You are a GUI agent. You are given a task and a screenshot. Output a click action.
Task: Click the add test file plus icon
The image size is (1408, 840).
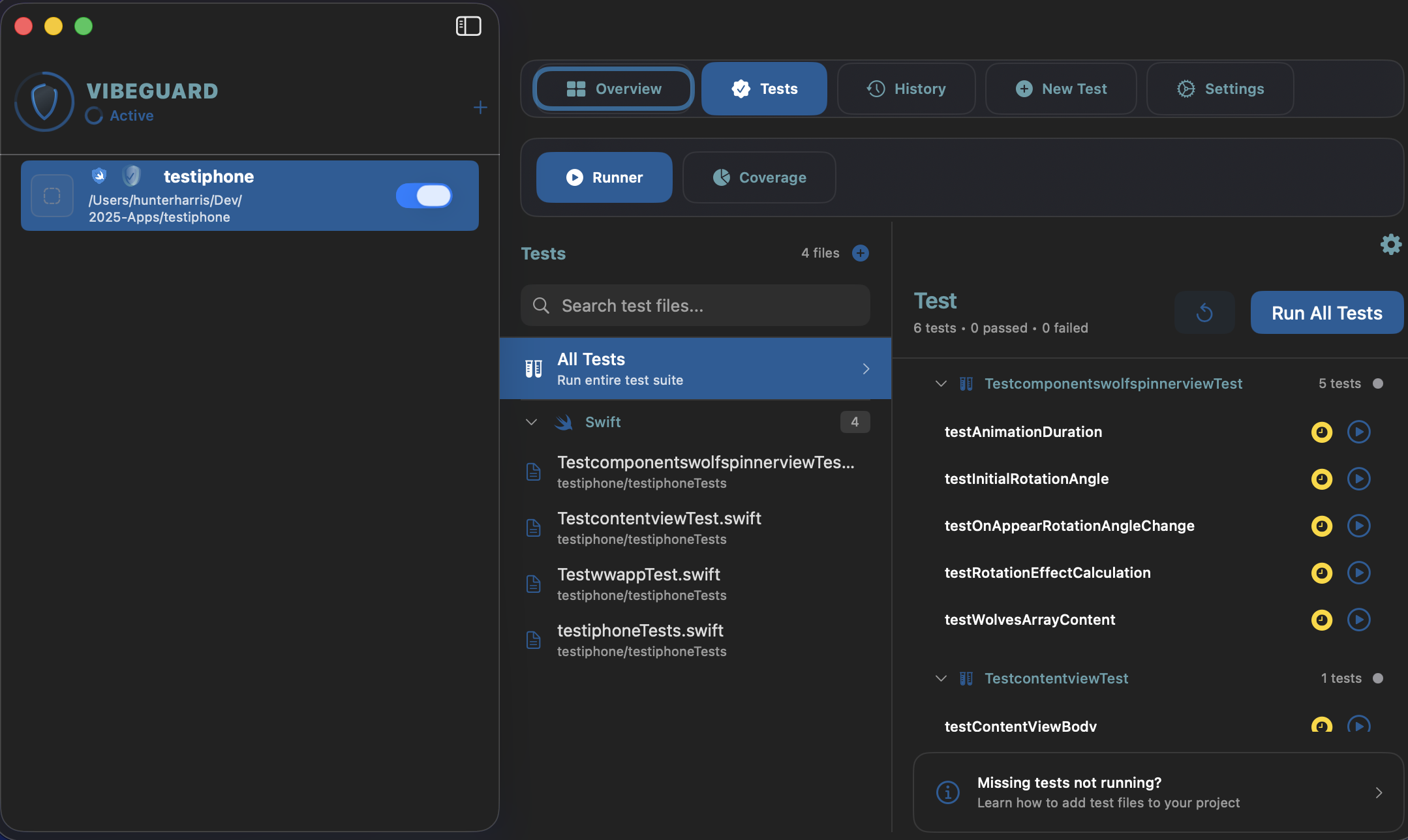861,253
